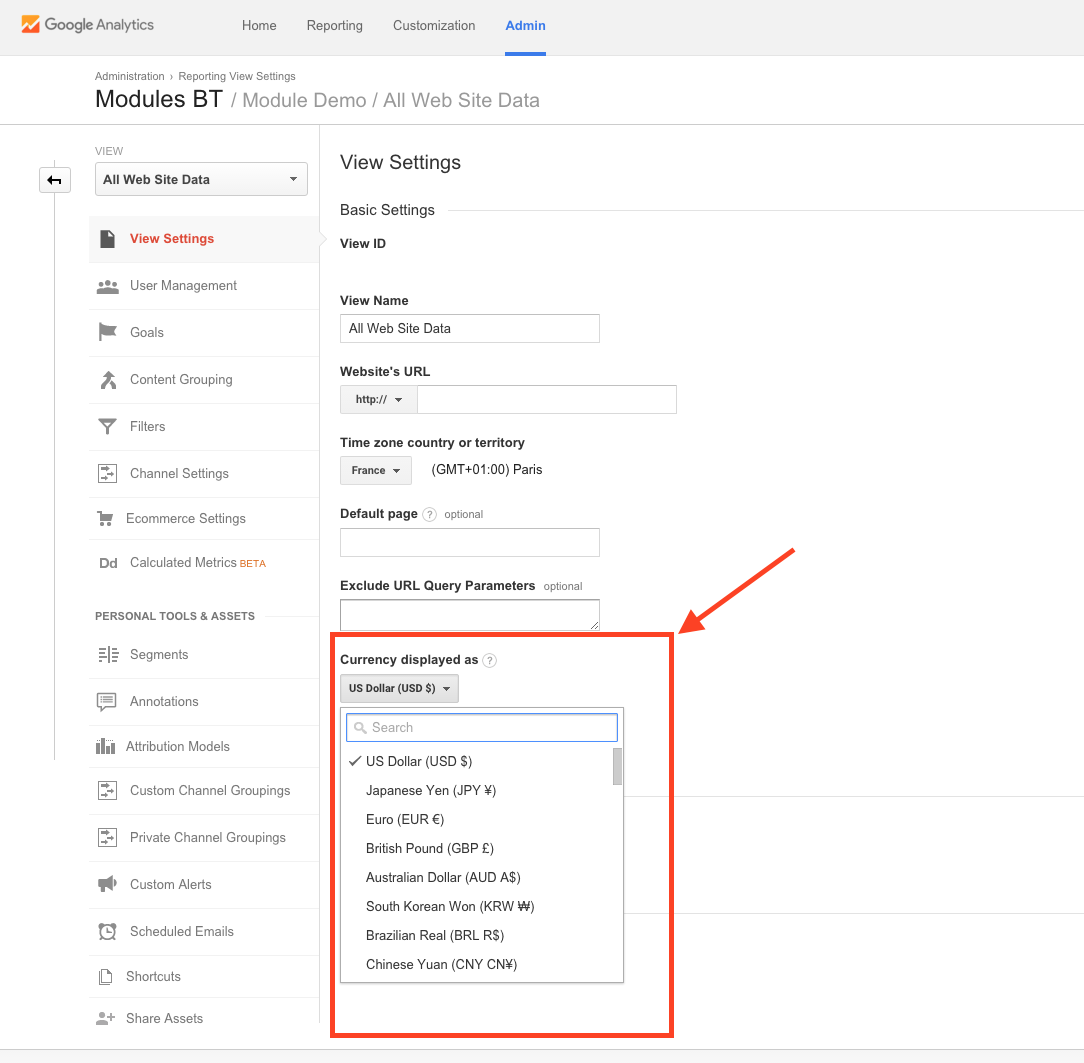Click the Shortcuts pages icon
1084x1063 pixels.
coord(106,977)
